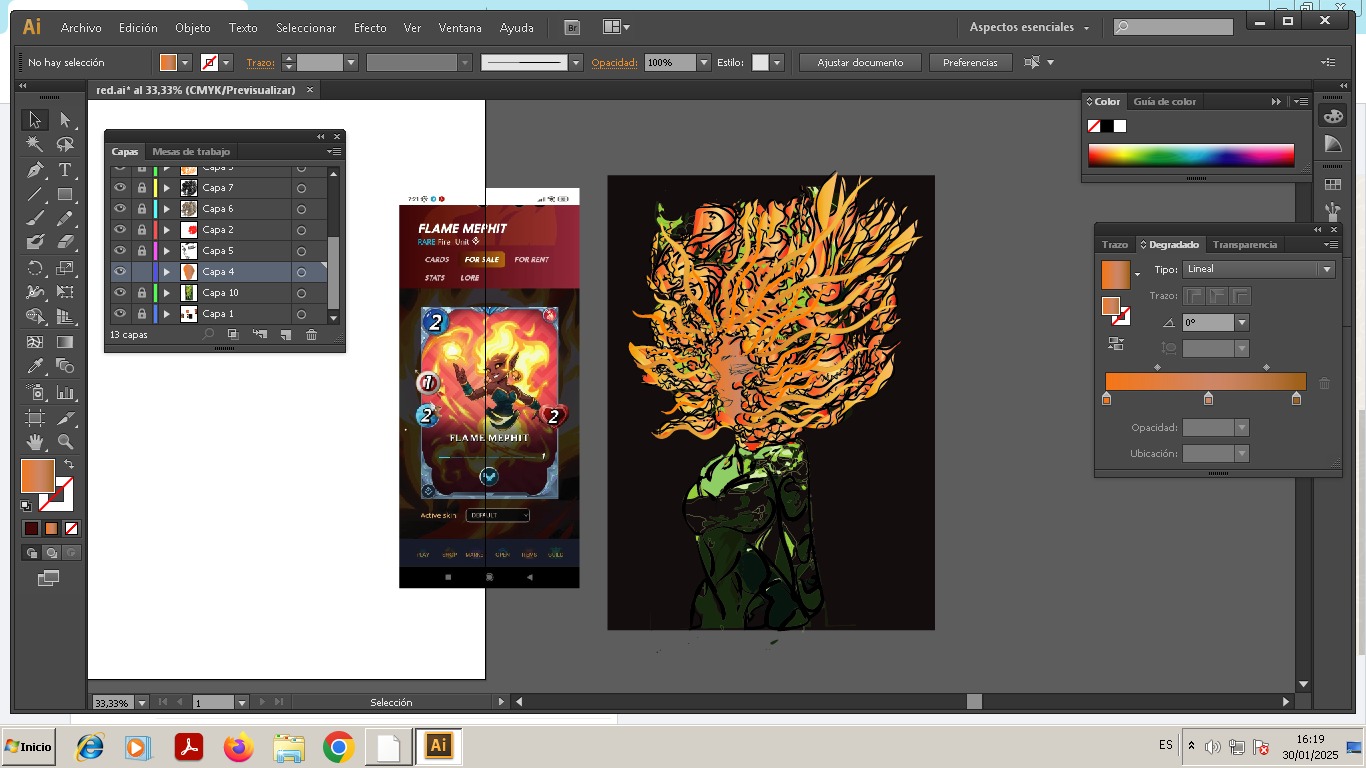Open the Swatches panel from right dock
The width and height of the screenshot is (1366, 768).
coord(1332,185)
